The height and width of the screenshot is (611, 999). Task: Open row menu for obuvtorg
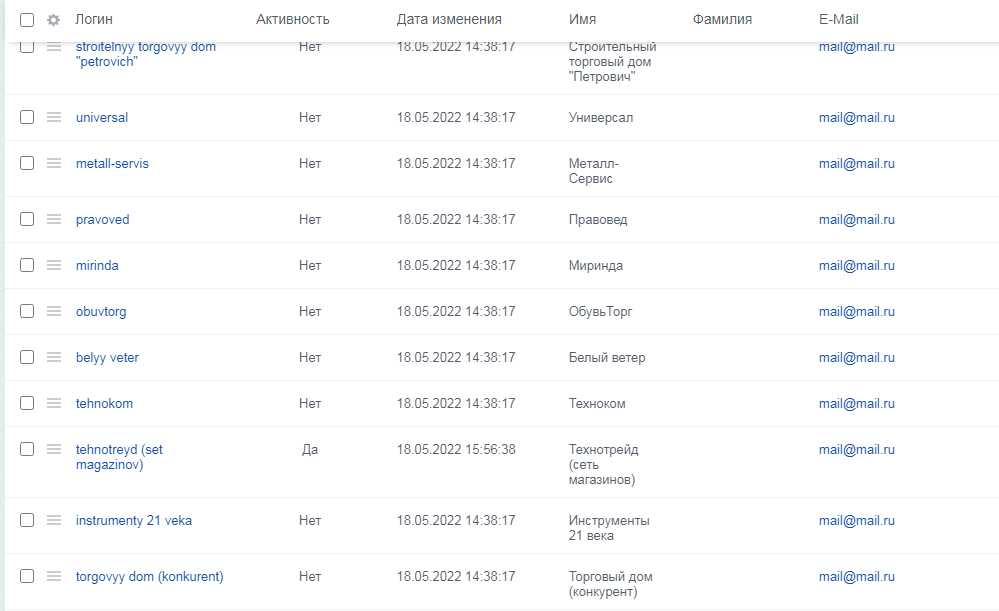(x=54, y=311)
